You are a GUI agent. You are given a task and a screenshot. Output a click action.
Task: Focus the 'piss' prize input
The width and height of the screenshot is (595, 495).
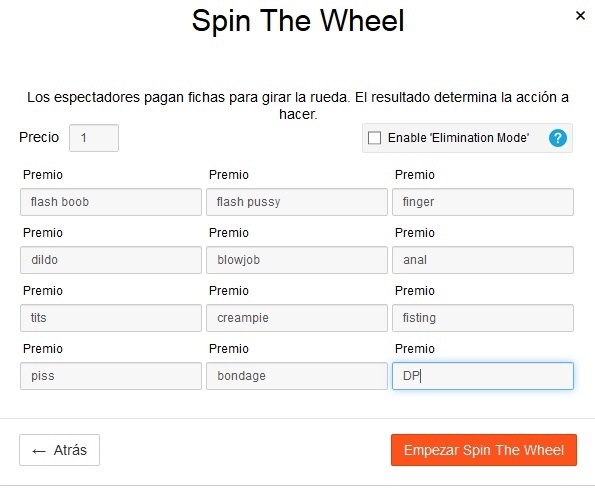click(x=111, y=376)
